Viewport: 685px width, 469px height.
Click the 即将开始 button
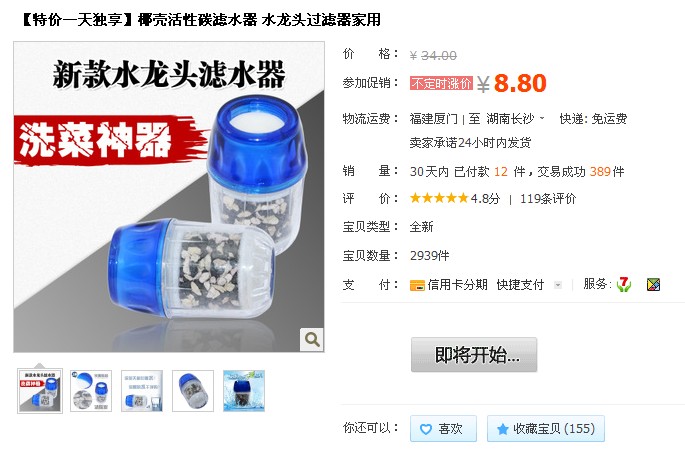point(474,355)
